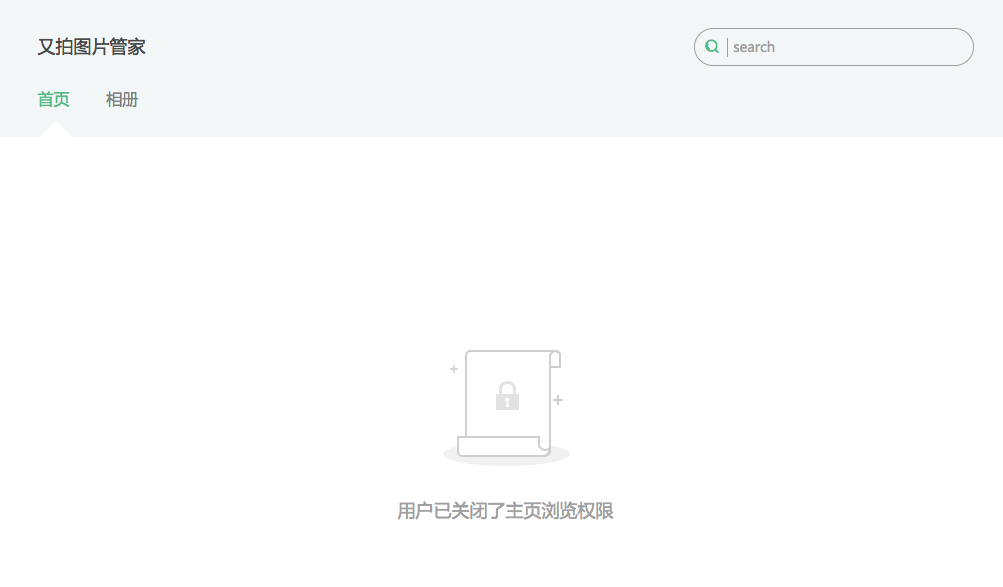Viewport: 1003px width, 587px height.
Task: Click the blank document area above the padlock
Action: click(x=507, y=366)
